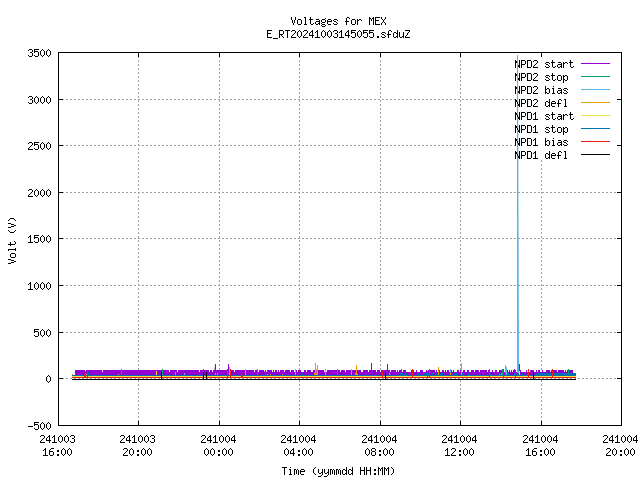Click the light blue NPD2 bias legend line
This screenshot has width=640, height=480.
(595, 90)
